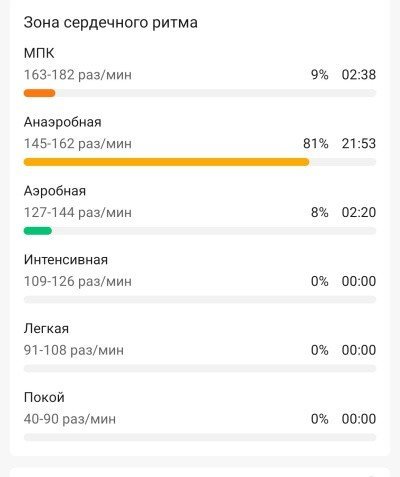
Task: Tap the 81% percentage value
Action: coord(315,144)
